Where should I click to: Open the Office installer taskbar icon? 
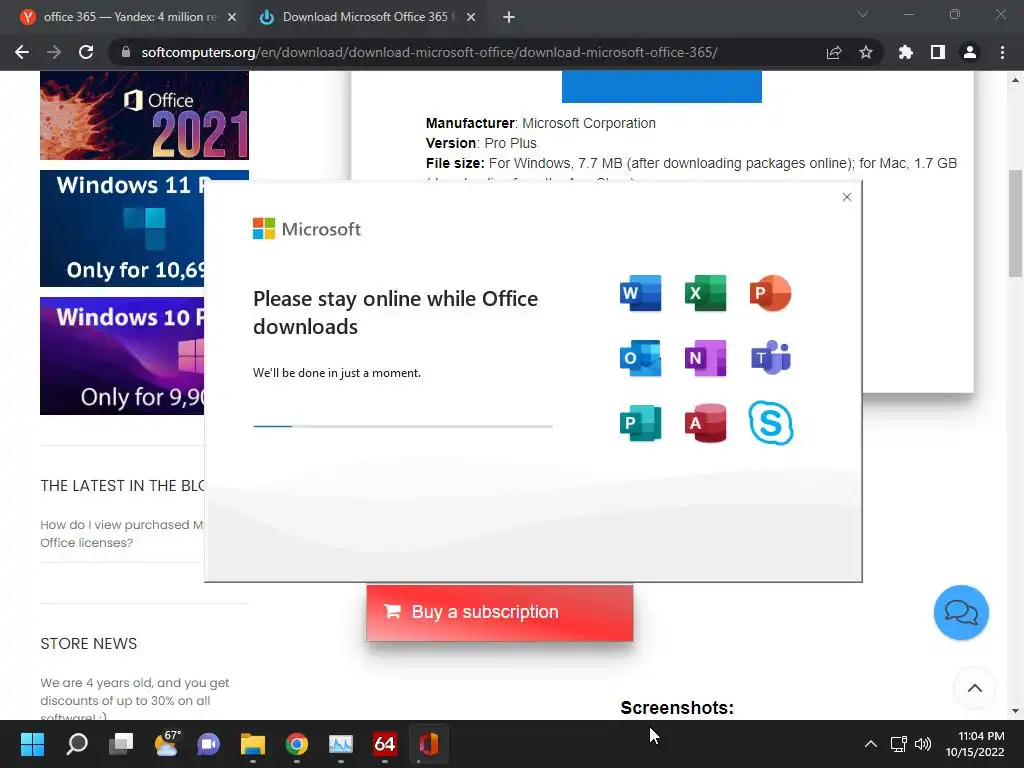pos(428,744)
